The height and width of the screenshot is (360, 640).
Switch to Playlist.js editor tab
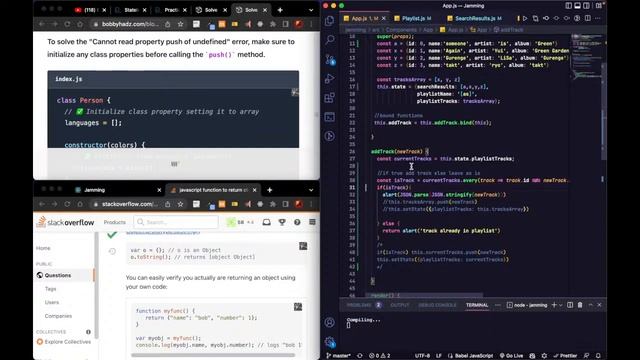[413, 18]
